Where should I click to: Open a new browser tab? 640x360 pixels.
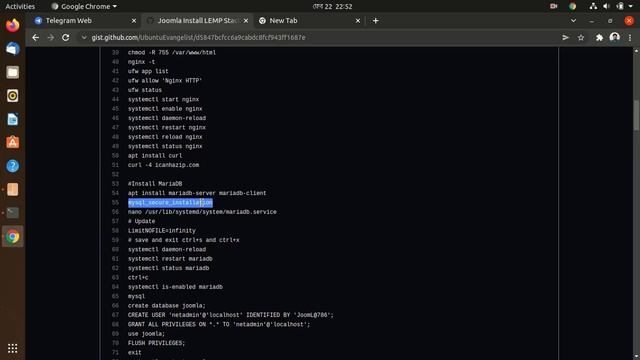[376, 20]
